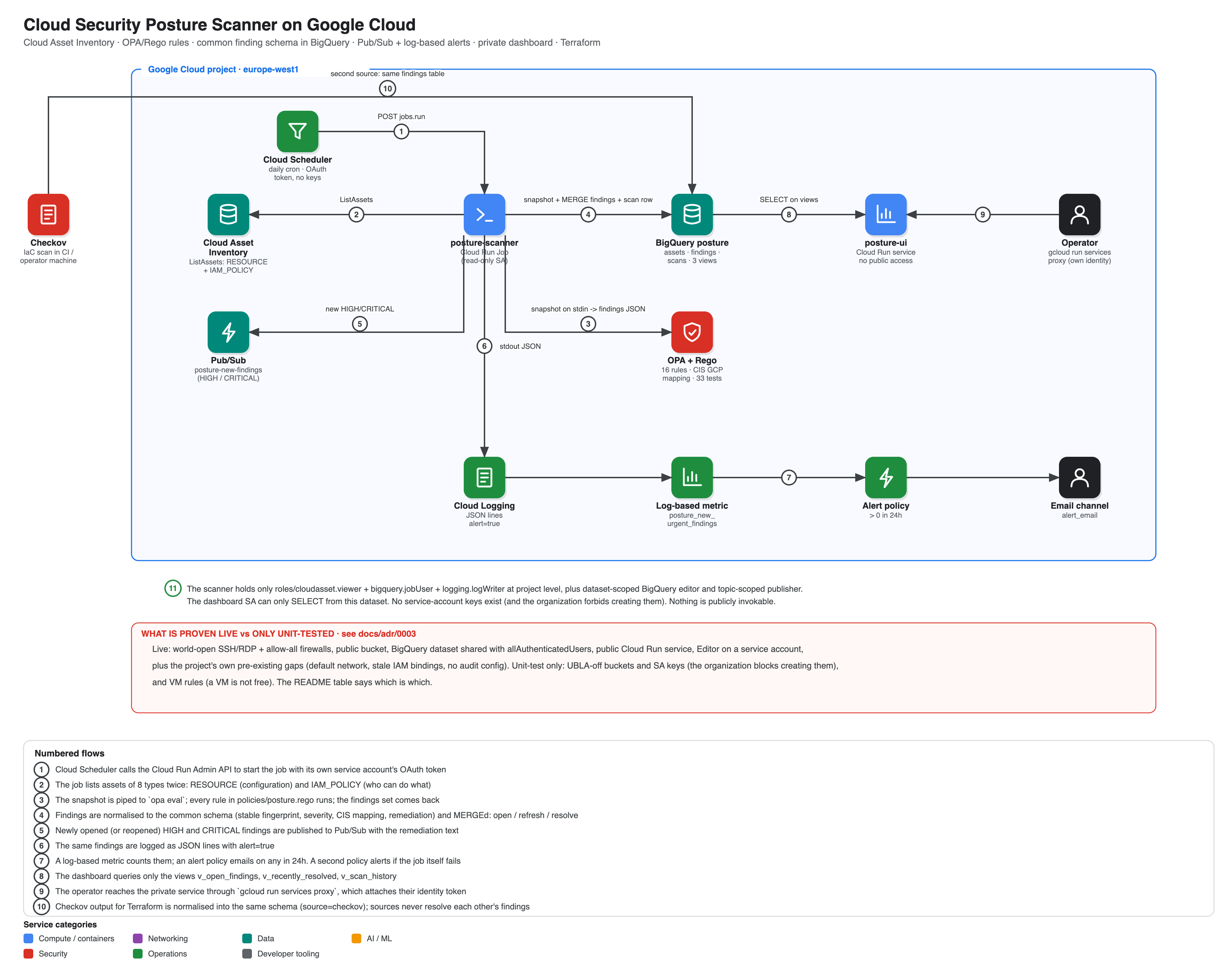The height and width of the screenshot is (962, 1232).
Task: Select the Cloud Logging document icon
Action: [x=484, y=477]
